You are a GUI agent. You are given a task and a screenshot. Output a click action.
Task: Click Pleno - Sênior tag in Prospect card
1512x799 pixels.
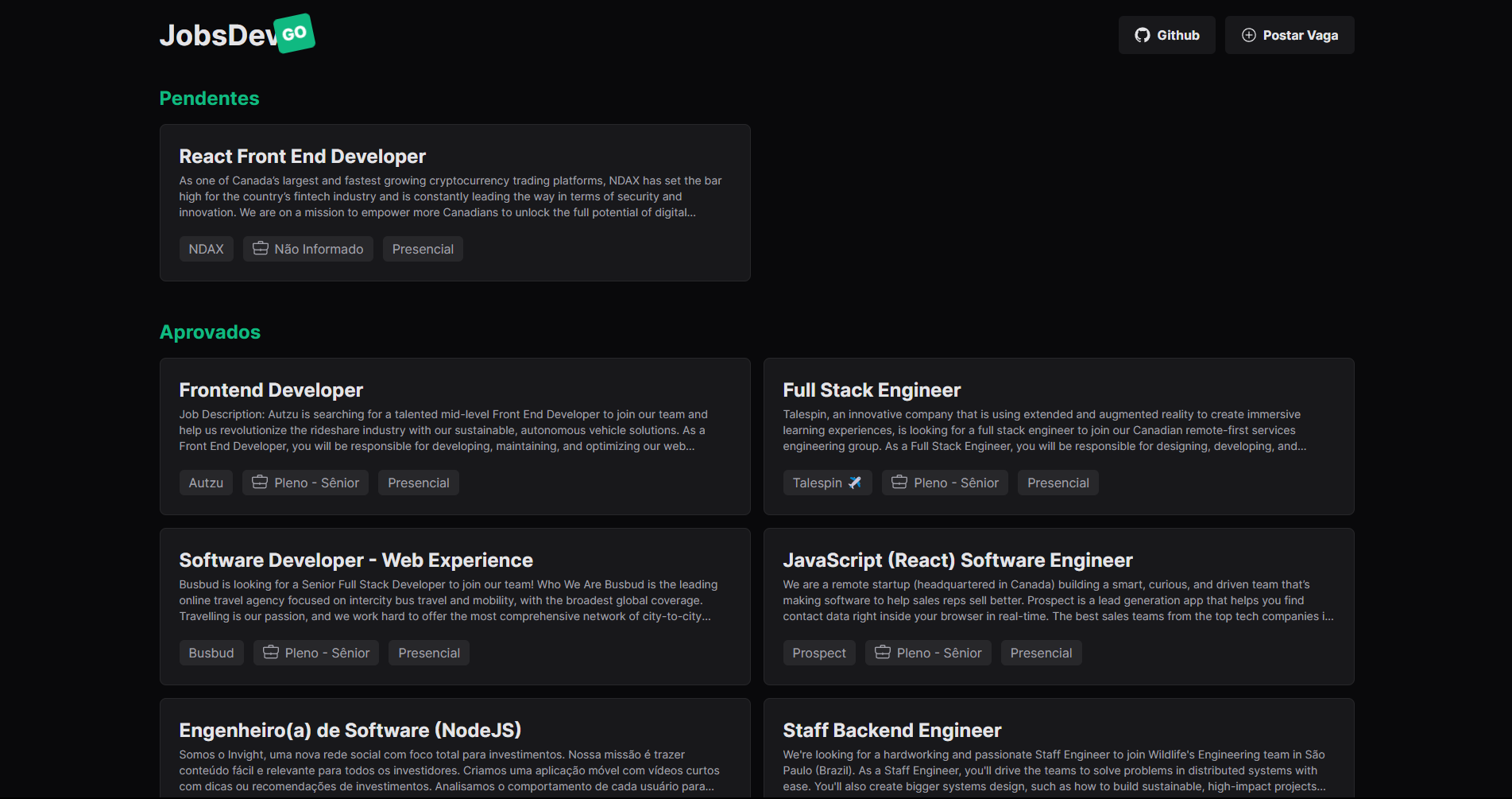928,653
